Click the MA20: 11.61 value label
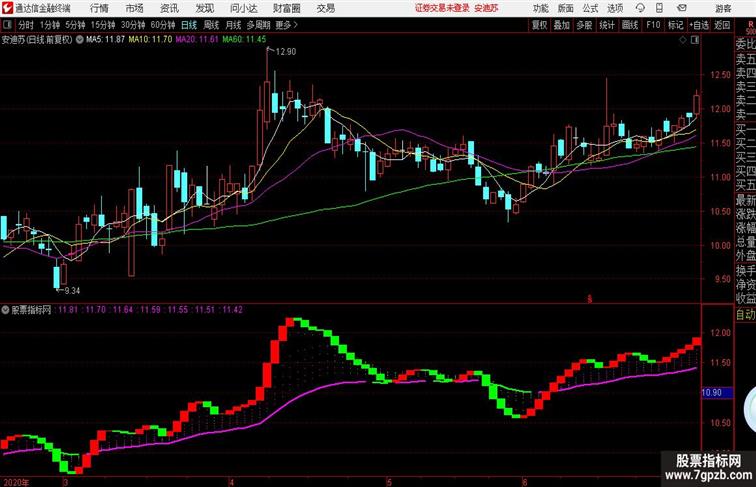 coord(197,40)
